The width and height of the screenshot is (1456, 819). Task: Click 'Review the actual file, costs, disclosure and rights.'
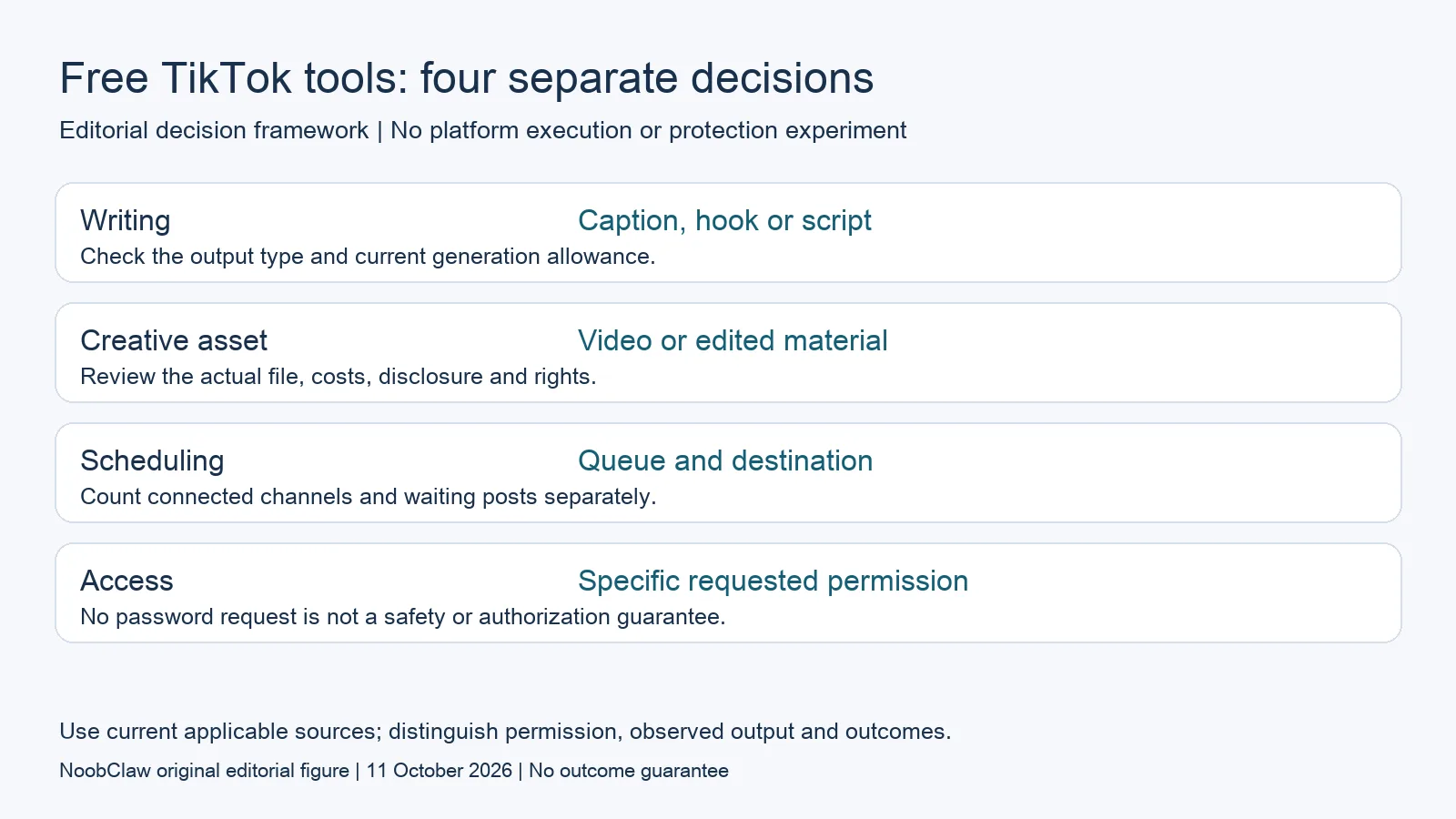pos(339,377)
